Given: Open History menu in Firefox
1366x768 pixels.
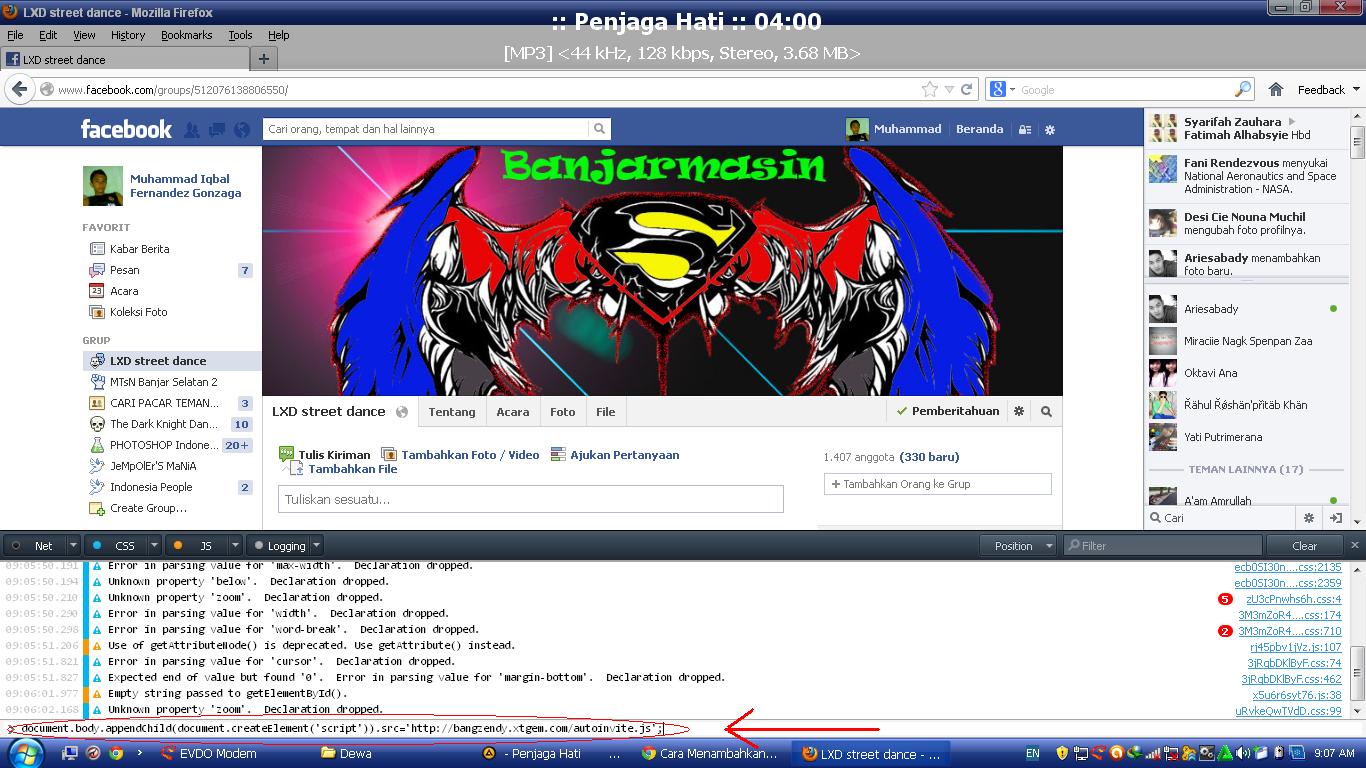Looking at the screenshot, I should tap(128, 35).
